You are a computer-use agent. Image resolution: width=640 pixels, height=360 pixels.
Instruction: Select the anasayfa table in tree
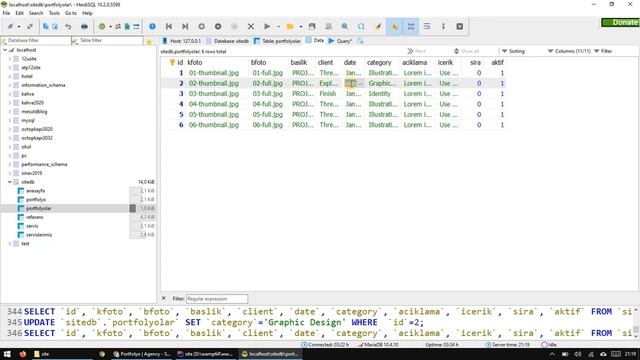click(35, 191)
